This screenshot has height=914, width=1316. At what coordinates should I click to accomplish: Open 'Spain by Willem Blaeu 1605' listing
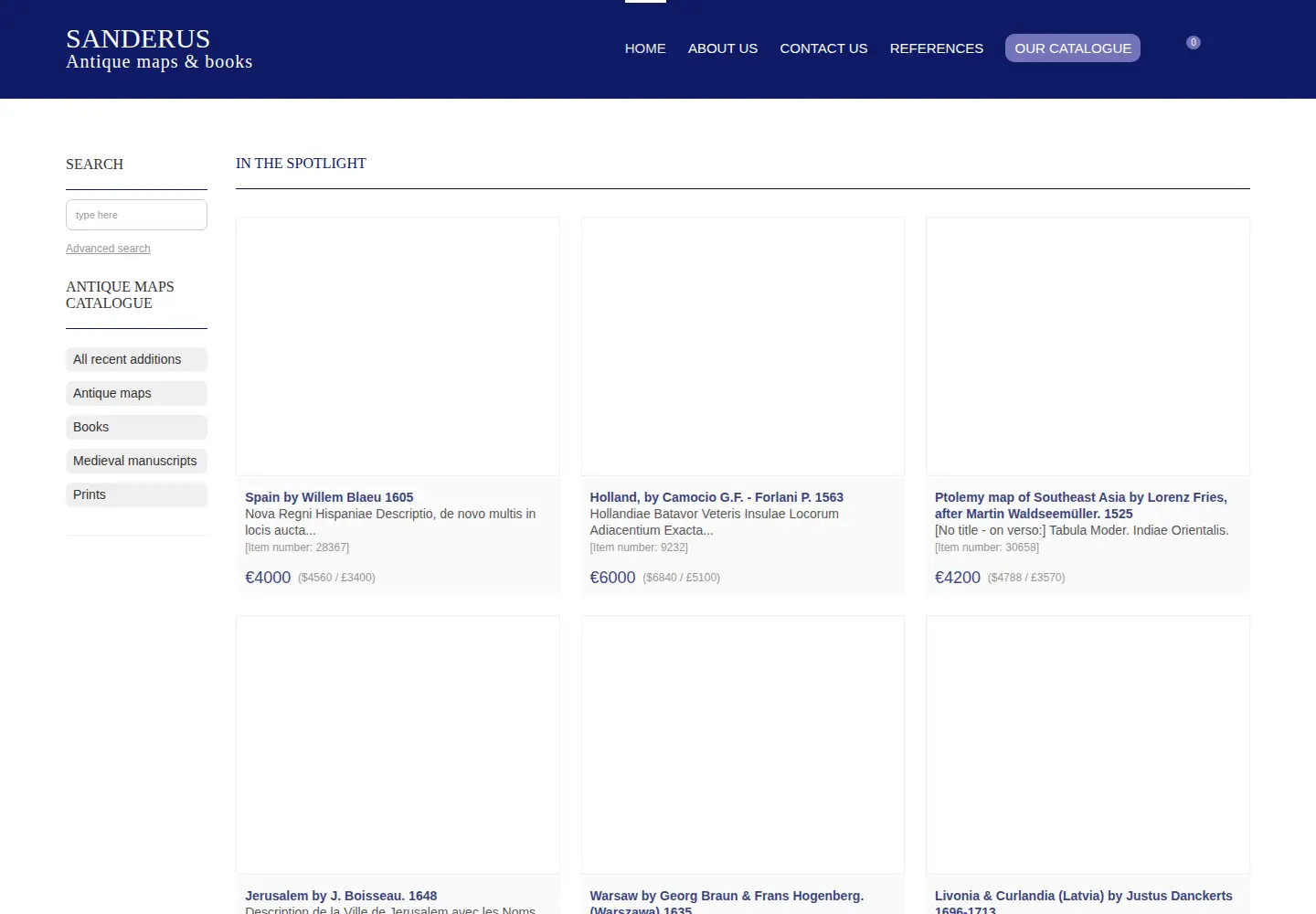point(329,497)
